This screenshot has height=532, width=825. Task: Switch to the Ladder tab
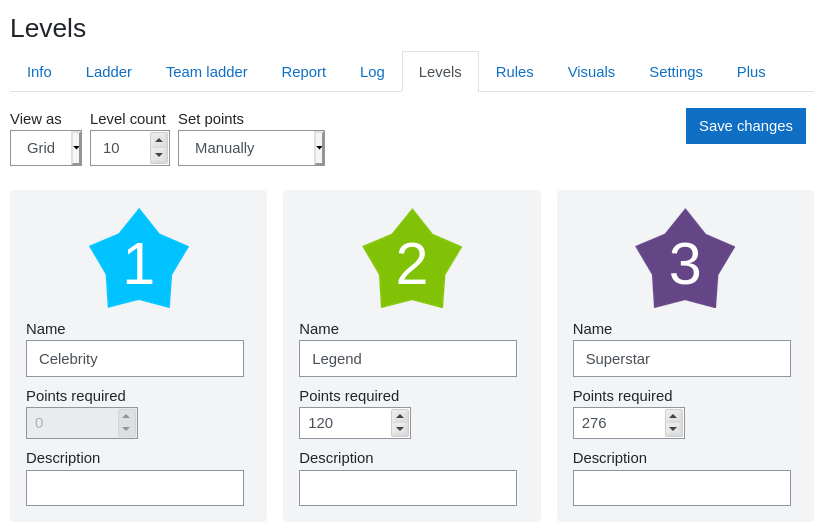[109, 72]
